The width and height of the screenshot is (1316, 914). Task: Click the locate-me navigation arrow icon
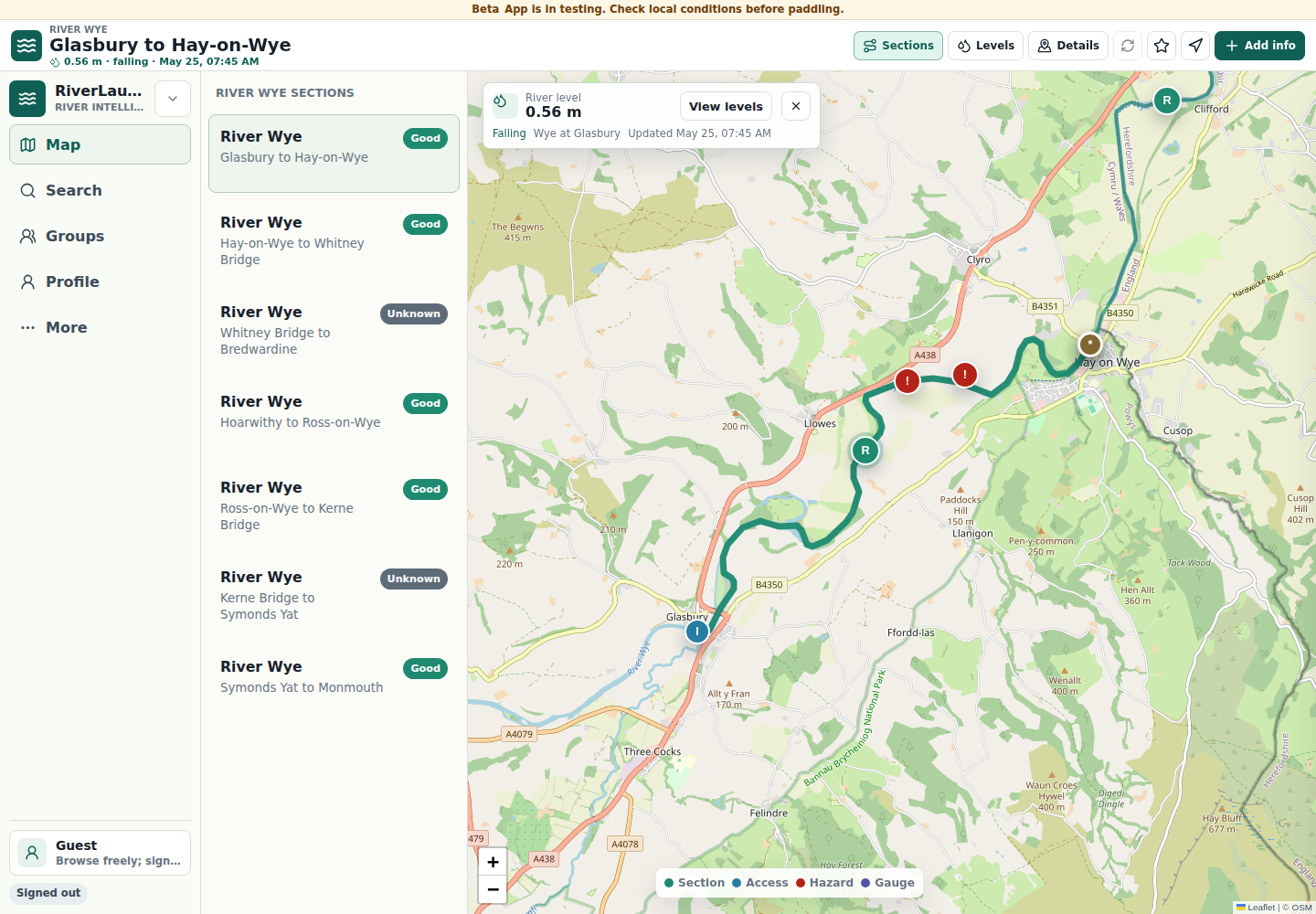click(x=1195, y=46)
